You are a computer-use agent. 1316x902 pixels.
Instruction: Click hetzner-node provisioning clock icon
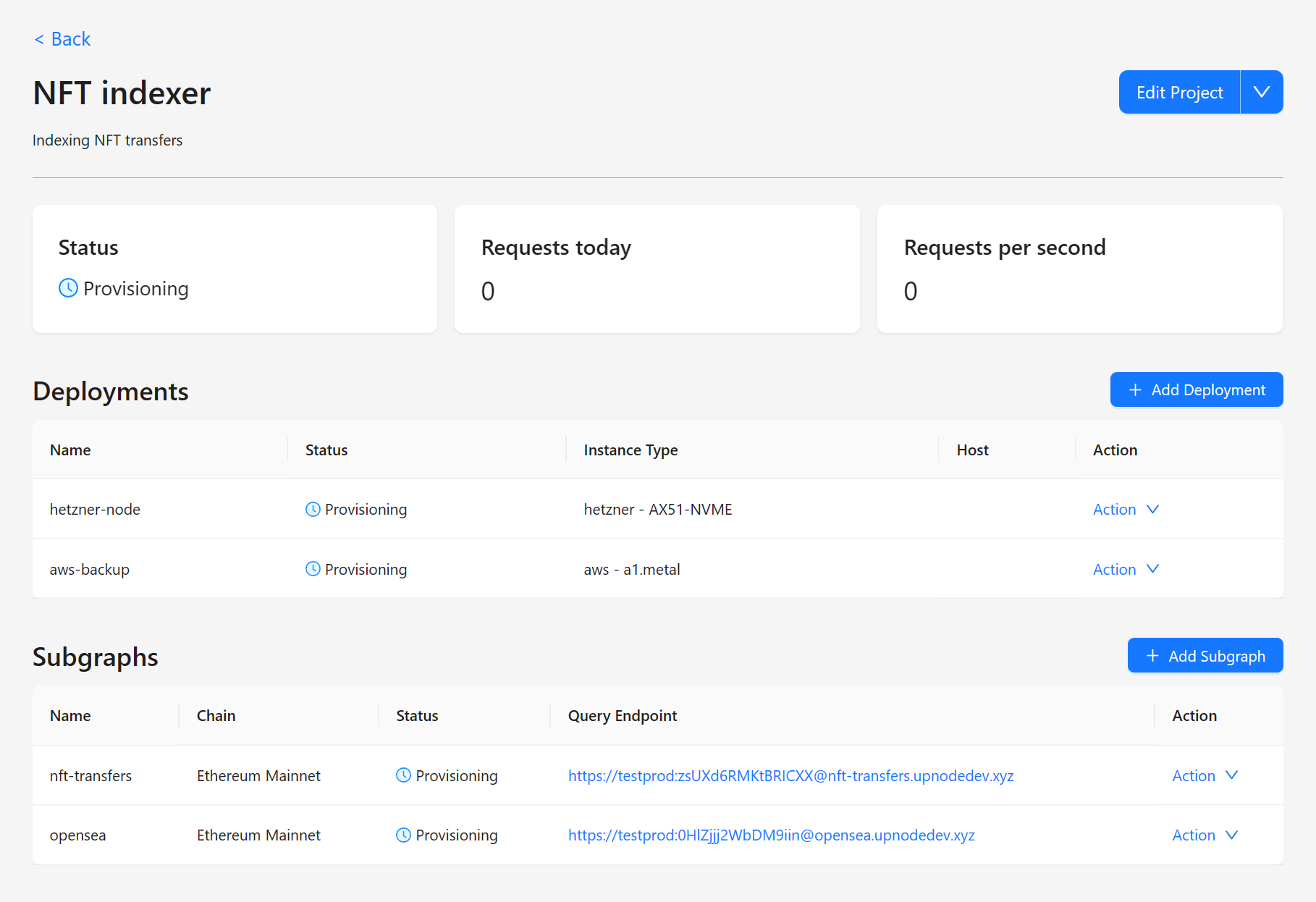[313, 510]
